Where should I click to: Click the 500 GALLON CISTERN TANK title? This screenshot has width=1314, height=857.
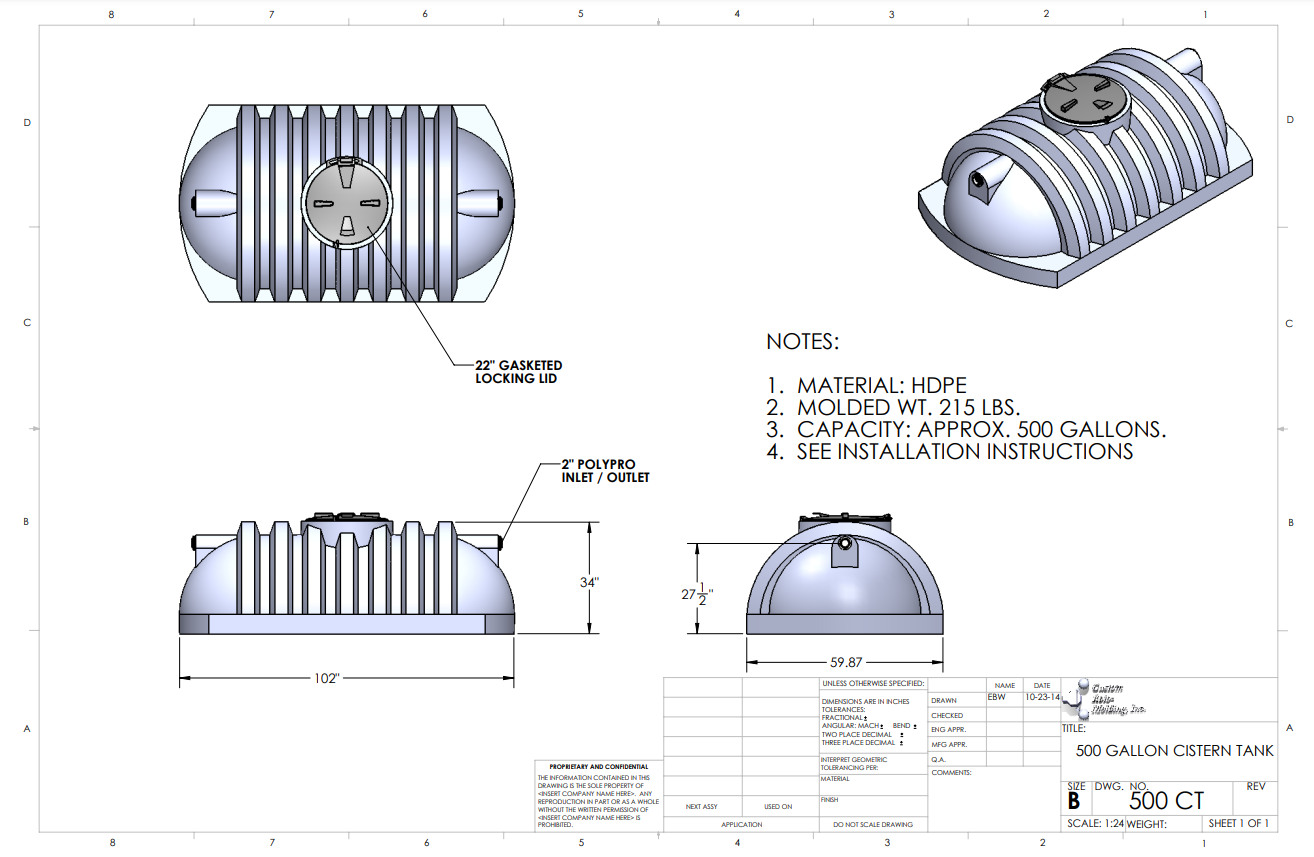(x=1175, y=750)
